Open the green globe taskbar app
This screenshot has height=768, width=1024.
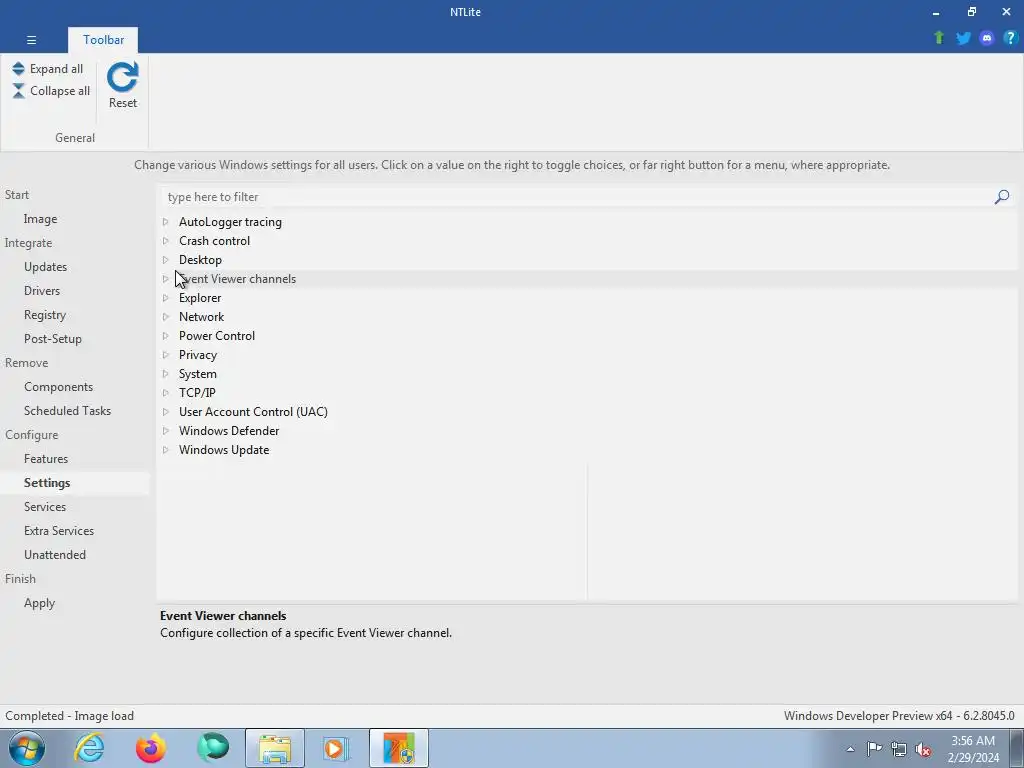[213, 748]
